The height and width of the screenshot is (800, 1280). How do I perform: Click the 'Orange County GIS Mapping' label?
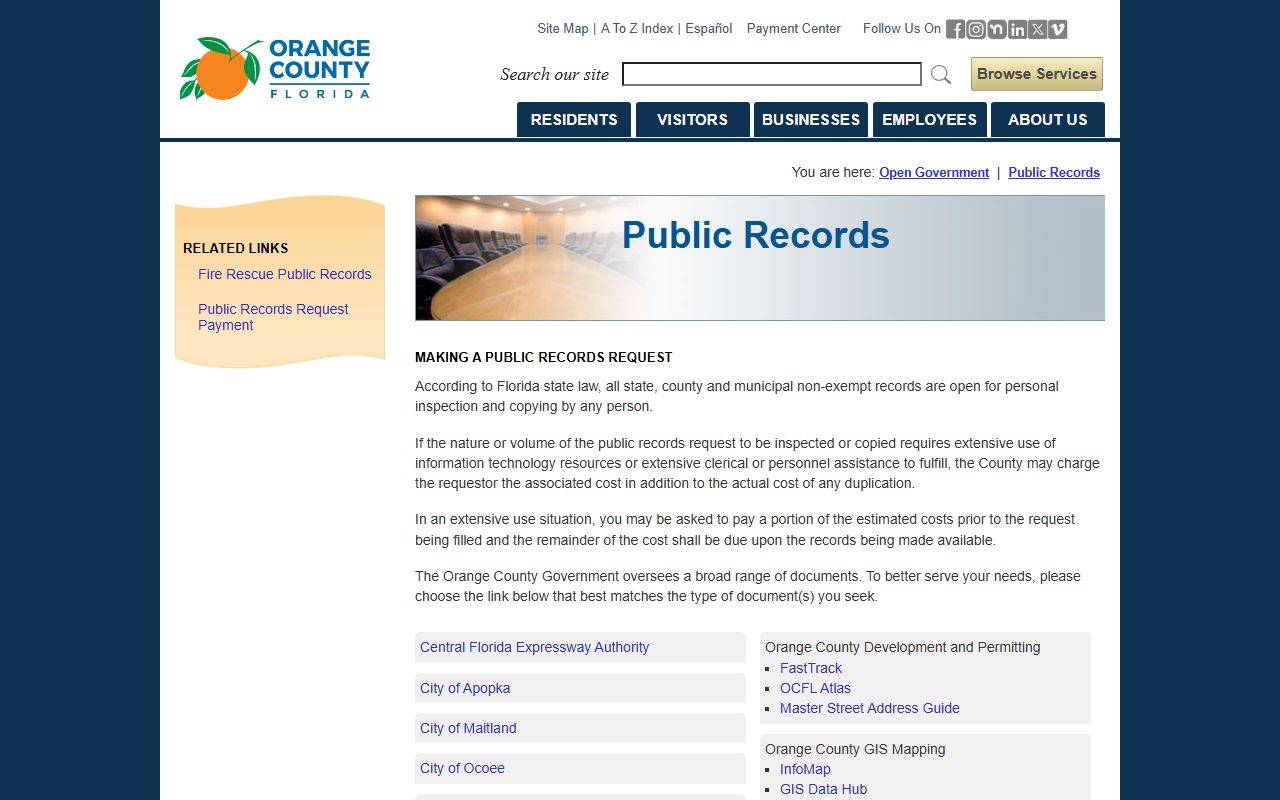pyautogui.click(x=855, y=749)
